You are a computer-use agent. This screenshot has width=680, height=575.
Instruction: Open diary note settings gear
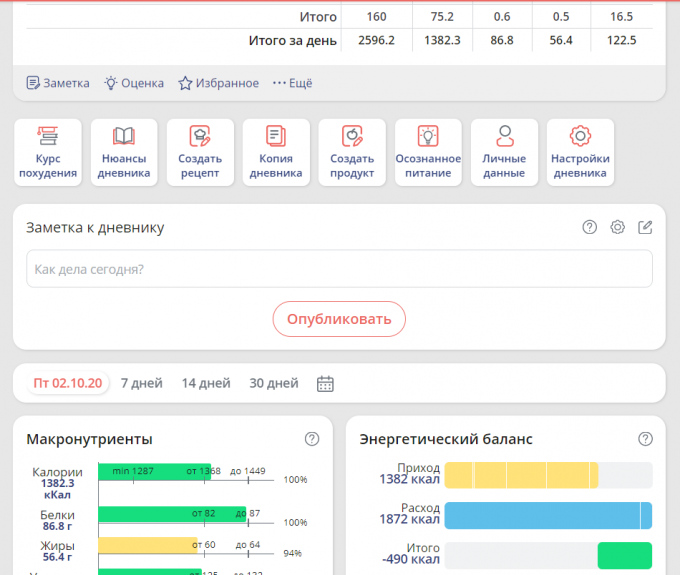618,227
